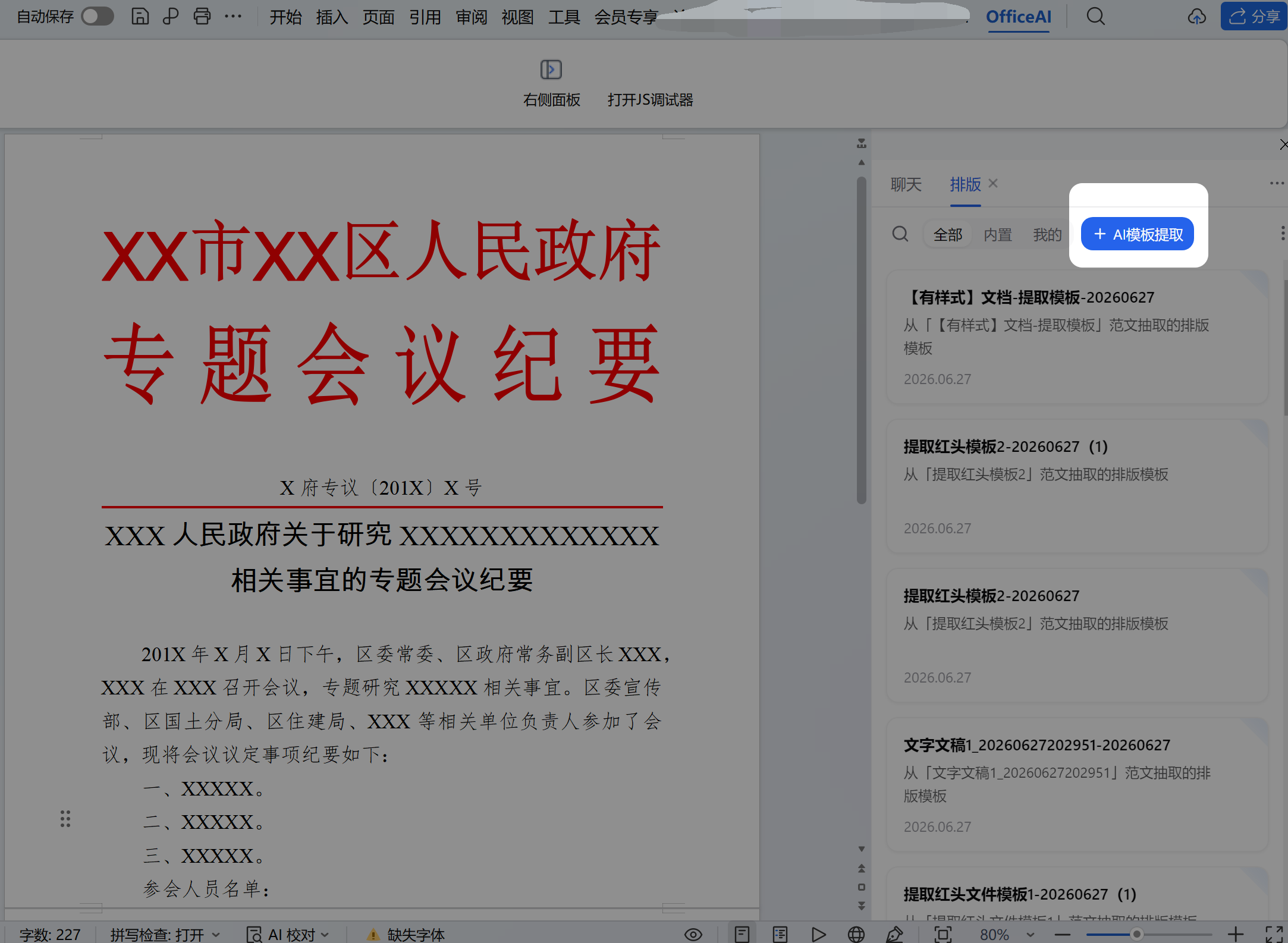1288x943 pixels.
Task: Select the 我的 filter
Action: 1047,235
